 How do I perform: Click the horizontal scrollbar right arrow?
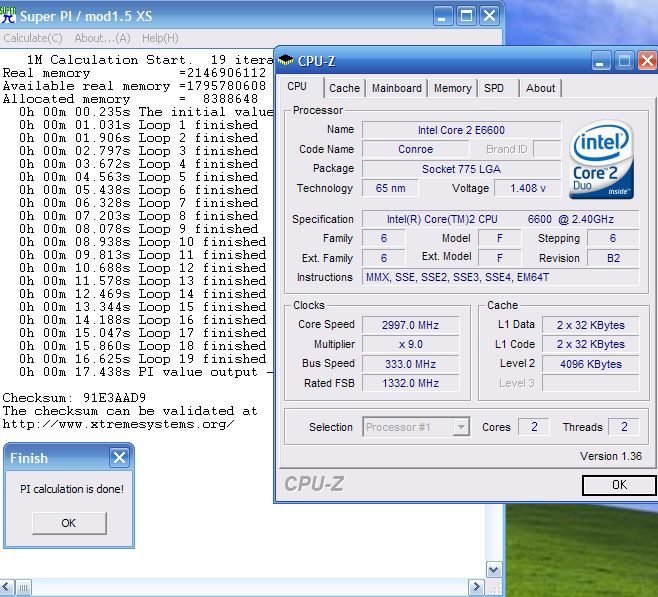coord(476,587)
